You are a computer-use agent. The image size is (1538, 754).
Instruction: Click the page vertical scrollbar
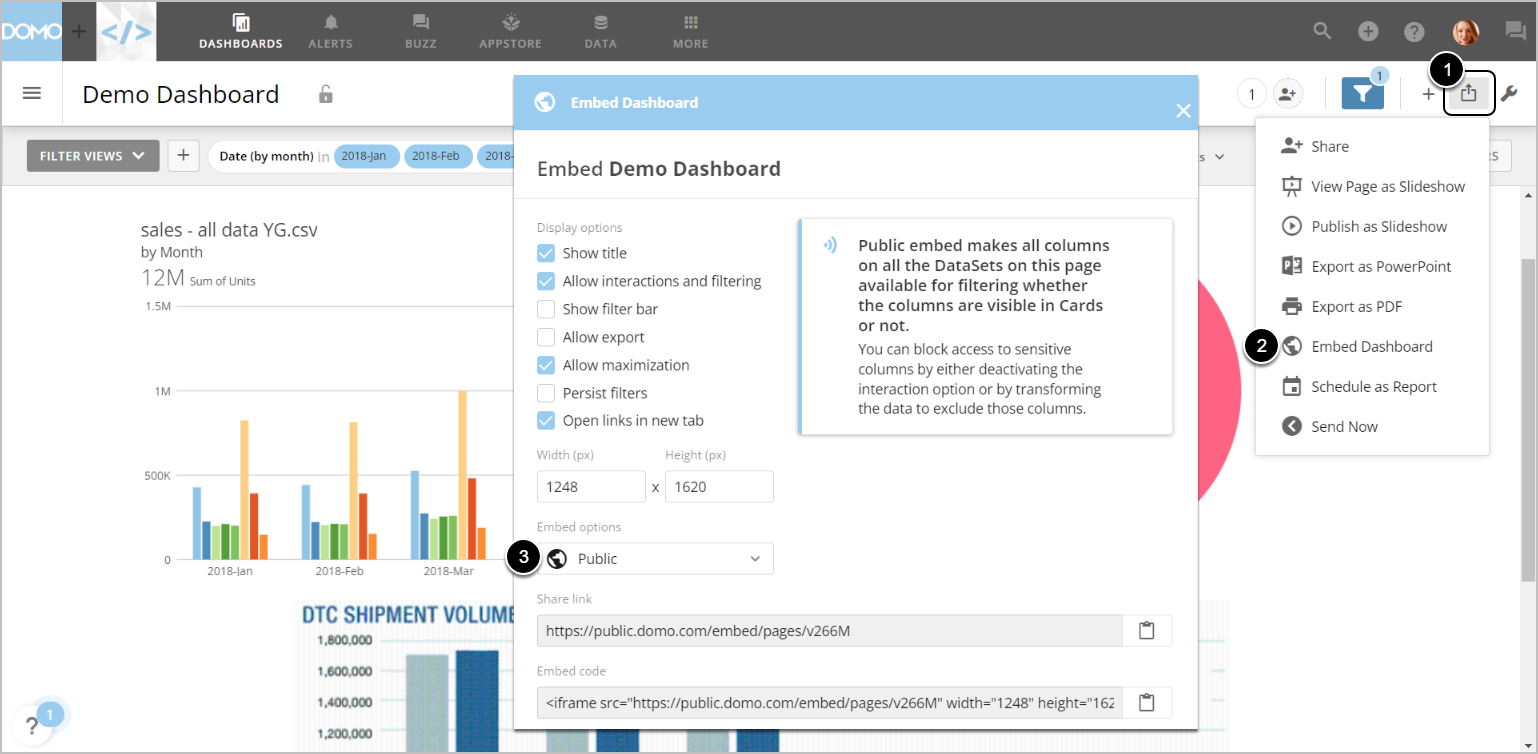[1527, 419]
